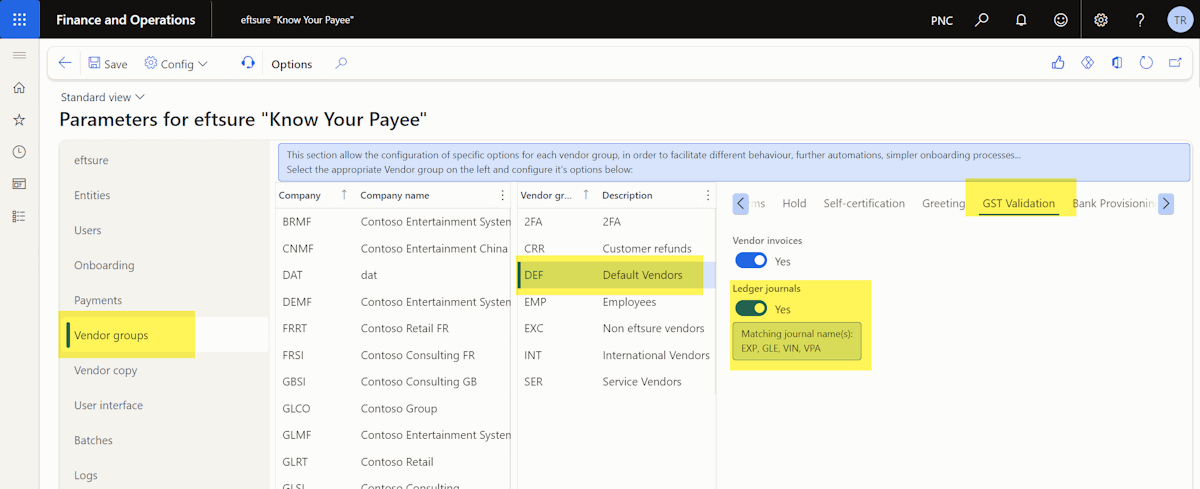The width and height of the screenshot is (1200, 489).
Task: Toggle the Ledger journals switch
Action: pos(751,309)
